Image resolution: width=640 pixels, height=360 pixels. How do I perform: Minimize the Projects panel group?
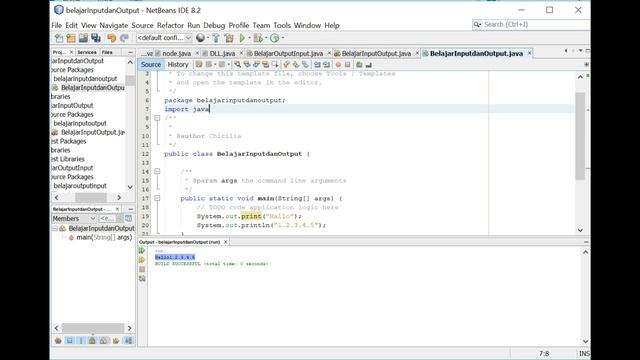(x=131, y=52)
